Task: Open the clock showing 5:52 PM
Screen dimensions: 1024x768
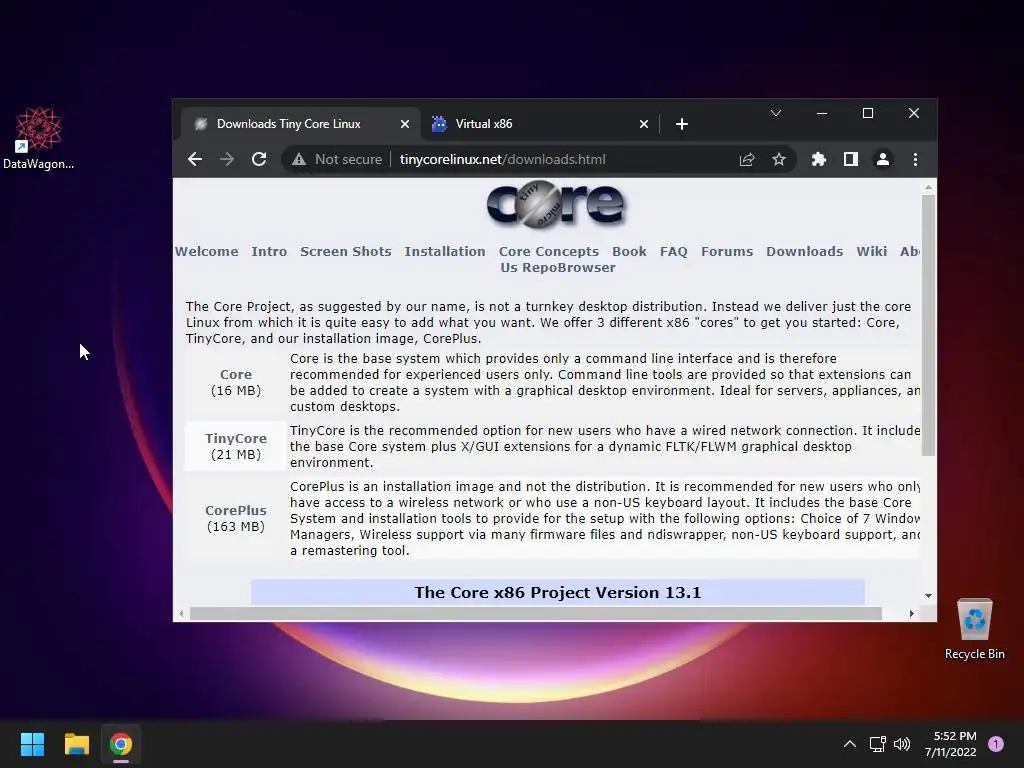Action: click(x=951, y=744)
